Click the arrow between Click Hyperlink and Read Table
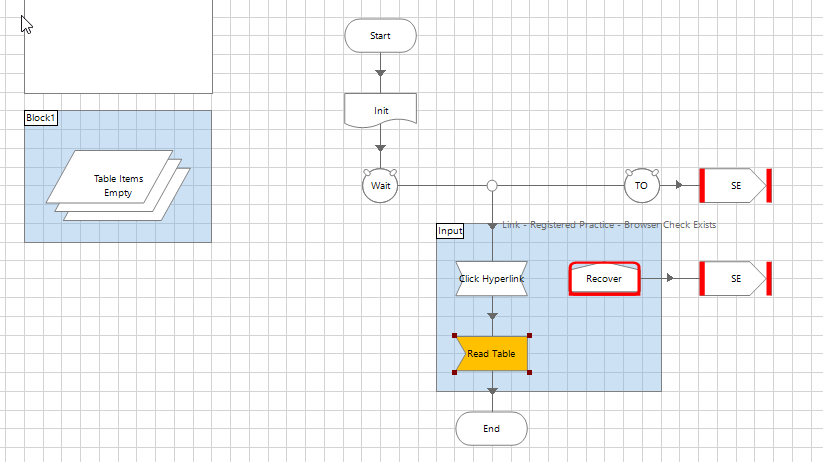This screenshot has width=823, height=462. point(492,316)
